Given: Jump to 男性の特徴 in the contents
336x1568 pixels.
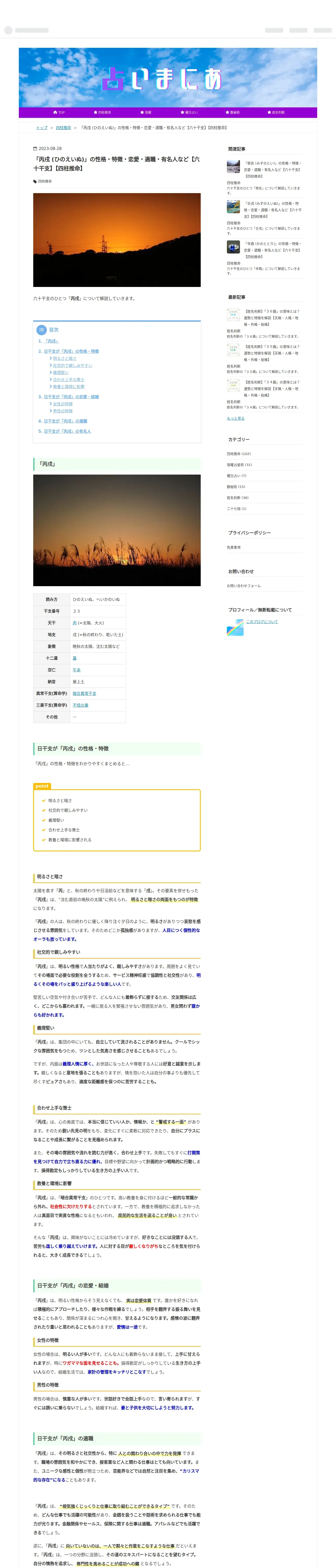Looking at the screenshot, I should tap(62, 411).
